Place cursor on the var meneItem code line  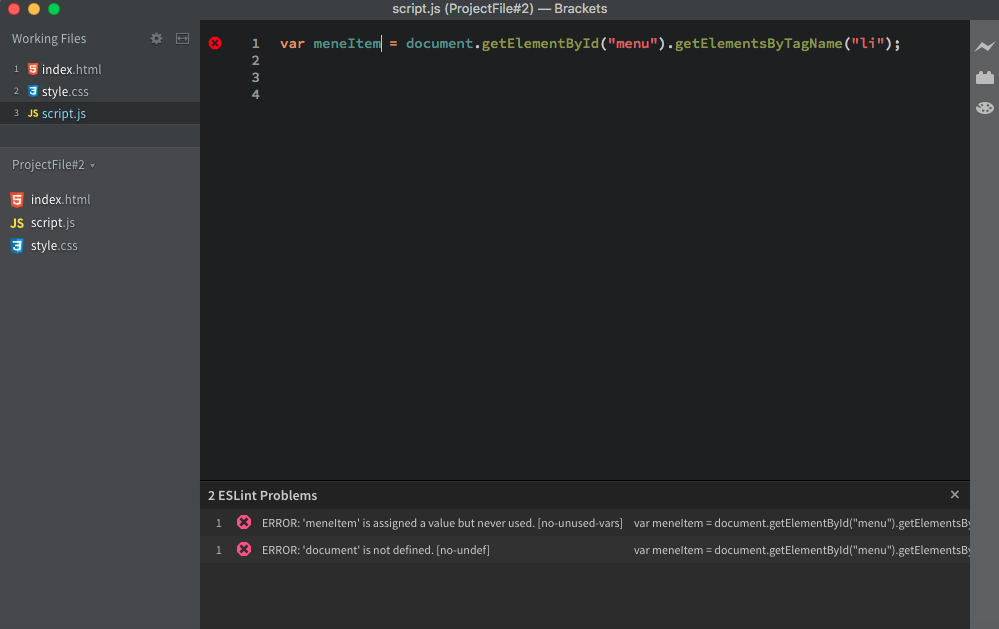500,43
